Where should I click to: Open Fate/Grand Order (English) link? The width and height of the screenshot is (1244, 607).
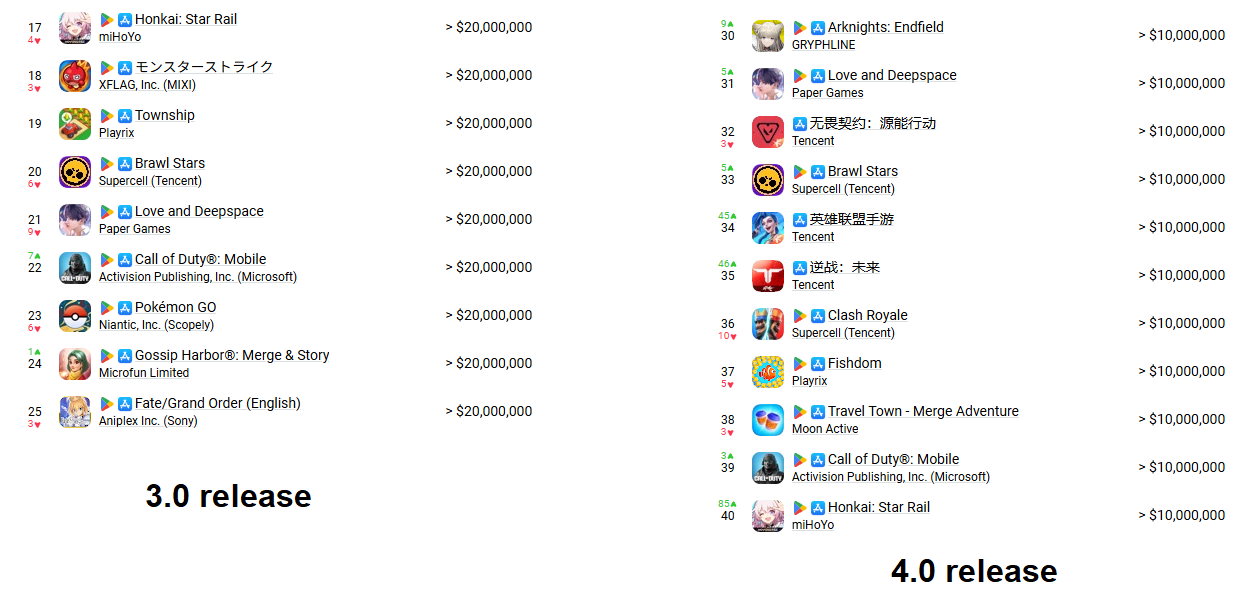[218, 404]
